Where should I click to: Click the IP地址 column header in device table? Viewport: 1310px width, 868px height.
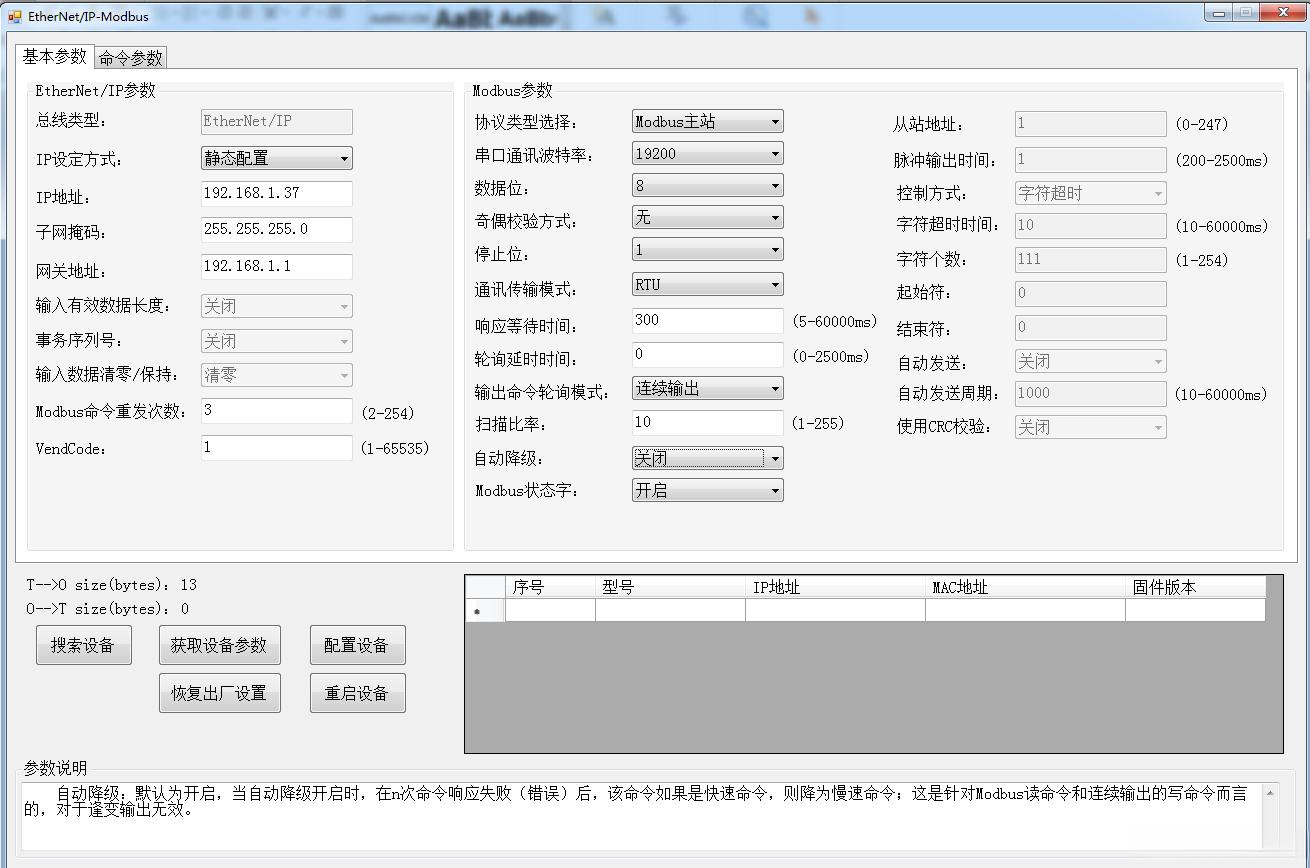[835, 587]
